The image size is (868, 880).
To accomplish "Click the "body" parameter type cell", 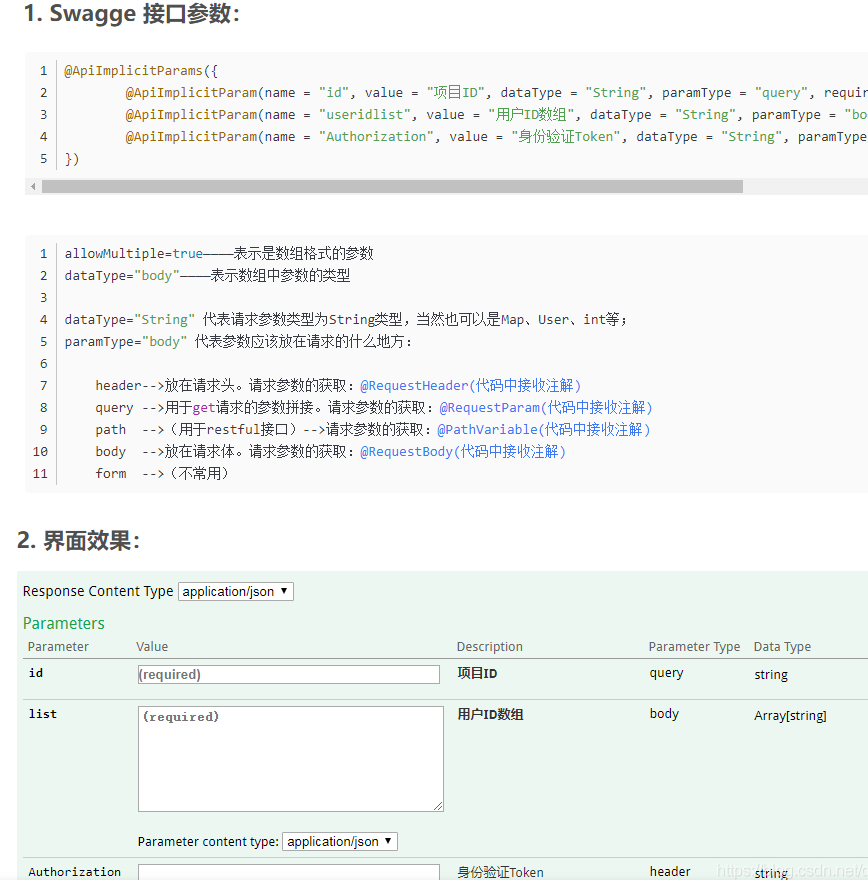I will click(664, 713).
